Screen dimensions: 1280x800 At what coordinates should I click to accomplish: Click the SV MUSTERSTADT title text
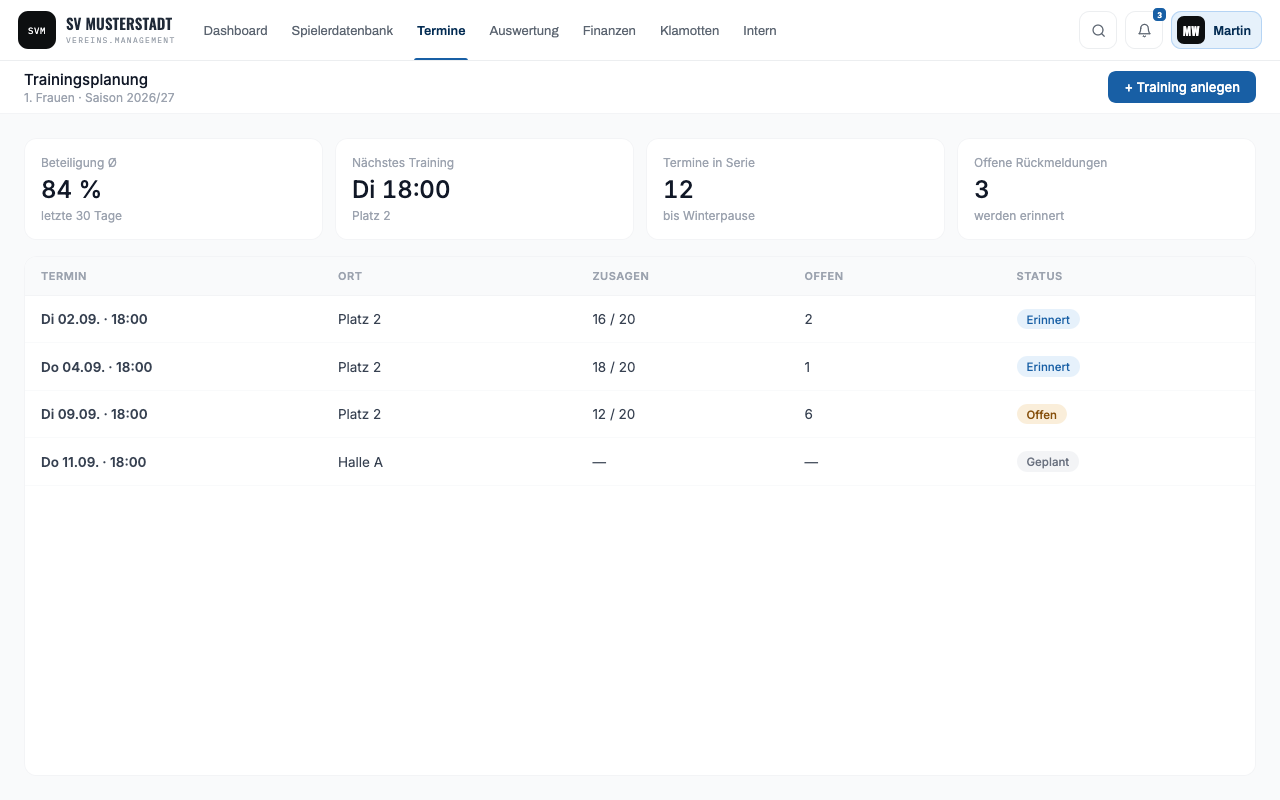(119, 24)
